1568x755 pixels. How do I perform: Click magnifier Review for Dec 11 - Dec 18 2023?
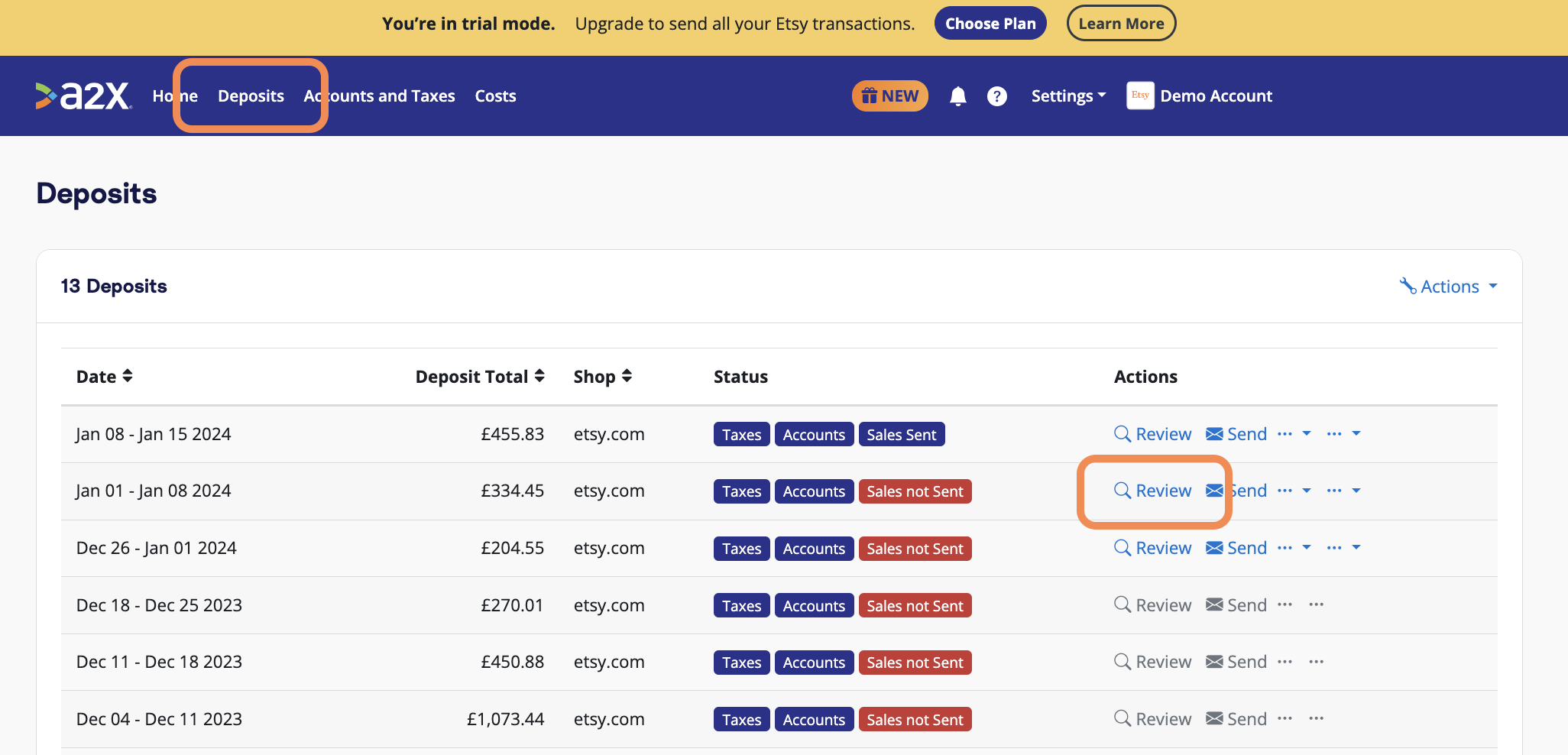[x=1153, y=662]
